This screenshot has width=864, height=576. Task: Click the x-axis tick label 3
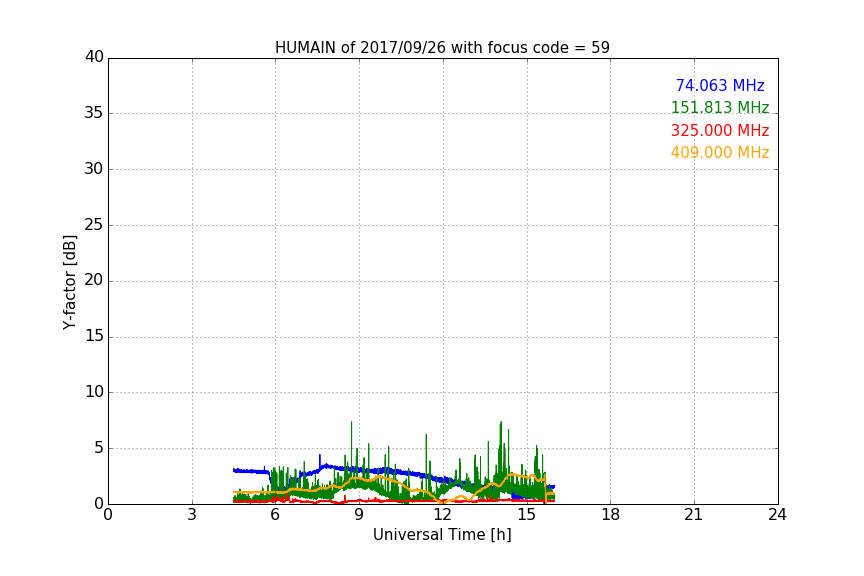point(192,515)
